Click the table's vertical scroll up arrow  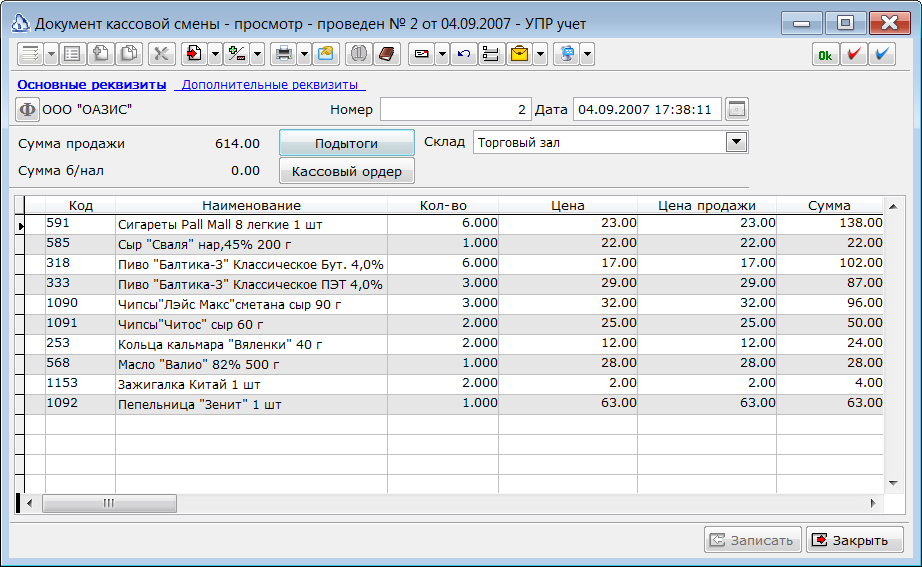coord(893,206)
